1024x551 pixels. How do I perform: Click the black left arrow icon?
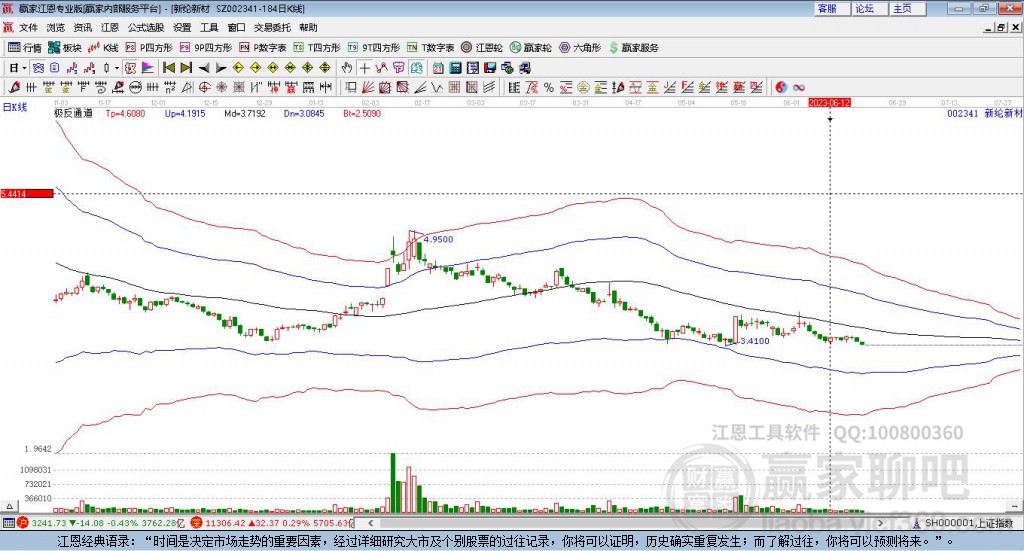(204, 68)
